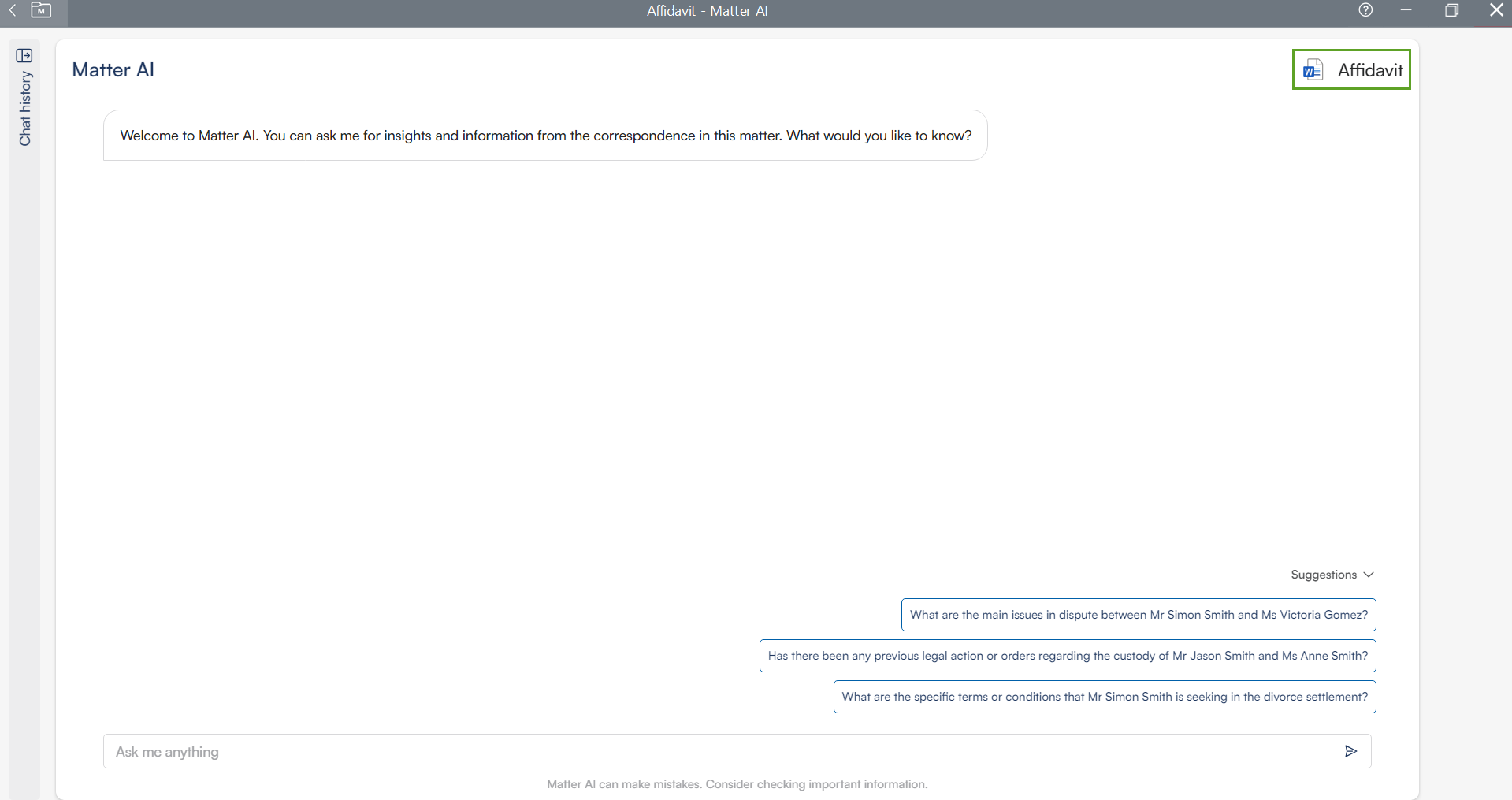Collapse the Suggestions chevron
Image resolution: width=1512 pixels, height=800 pixels.
pyautogui.click(x=1369, y=575)
